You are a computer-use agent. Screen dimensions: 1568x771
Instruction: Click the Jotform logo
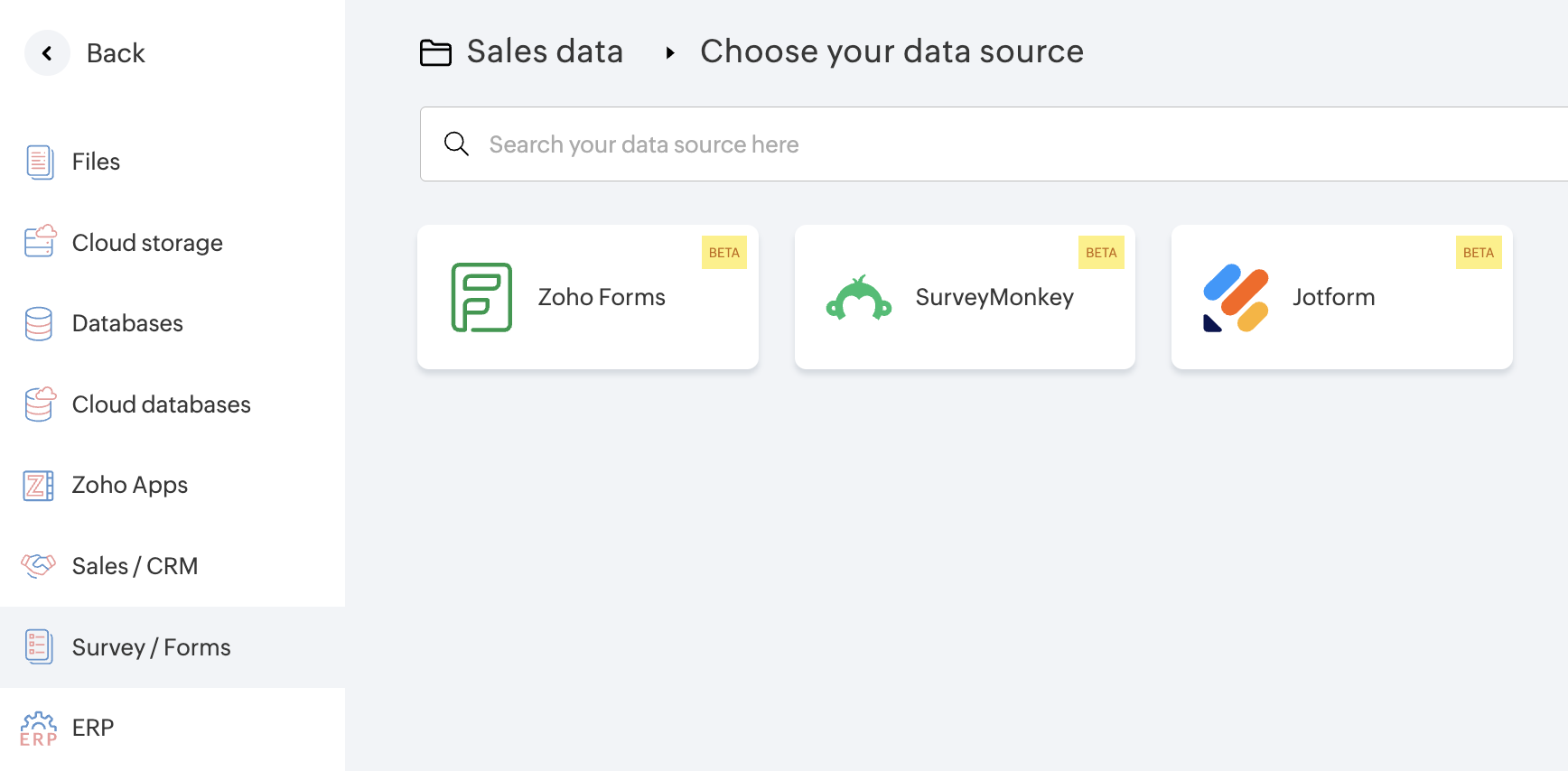pyautogui.click(x=1236, y=298)
